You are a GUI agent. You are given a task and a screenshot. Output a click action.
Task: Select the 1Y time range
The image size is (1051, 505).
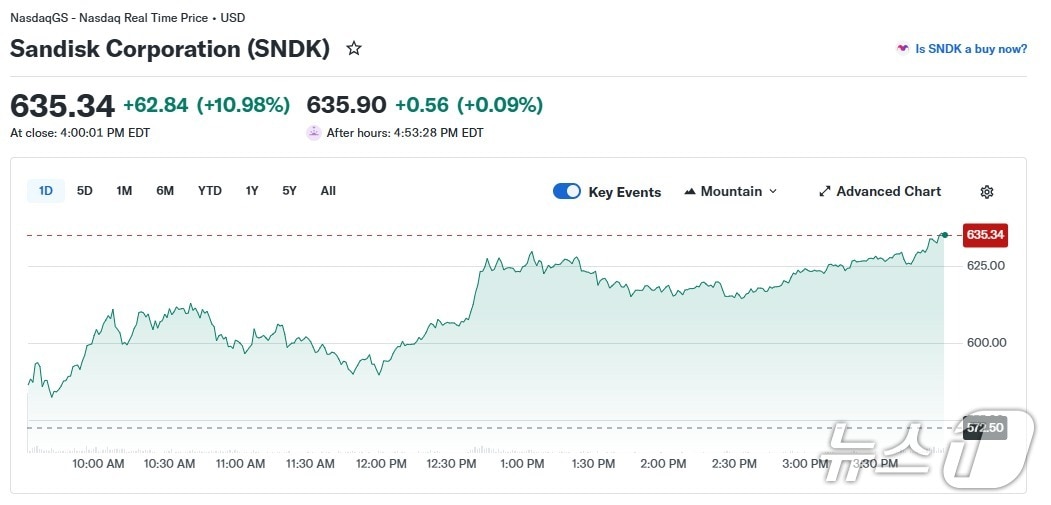[252, 191]
